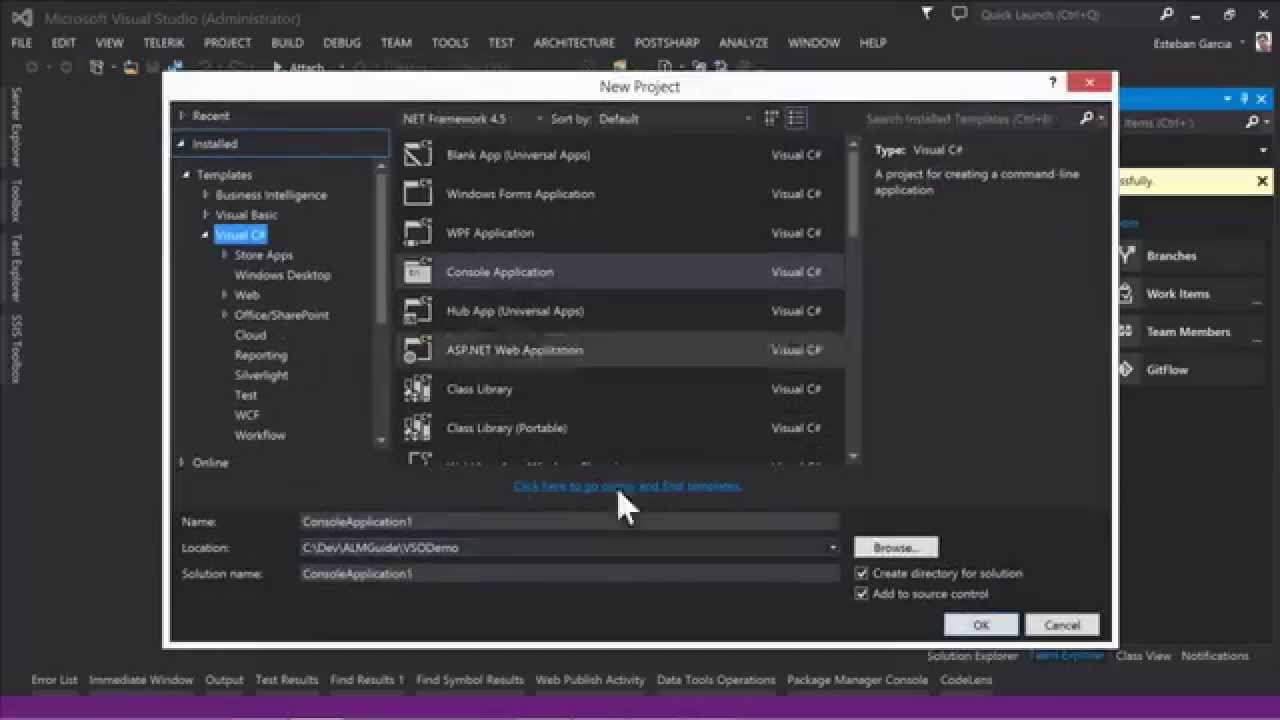Select the Class Library (Portable) template icon

pyautogui.click(x=417, y=428)
